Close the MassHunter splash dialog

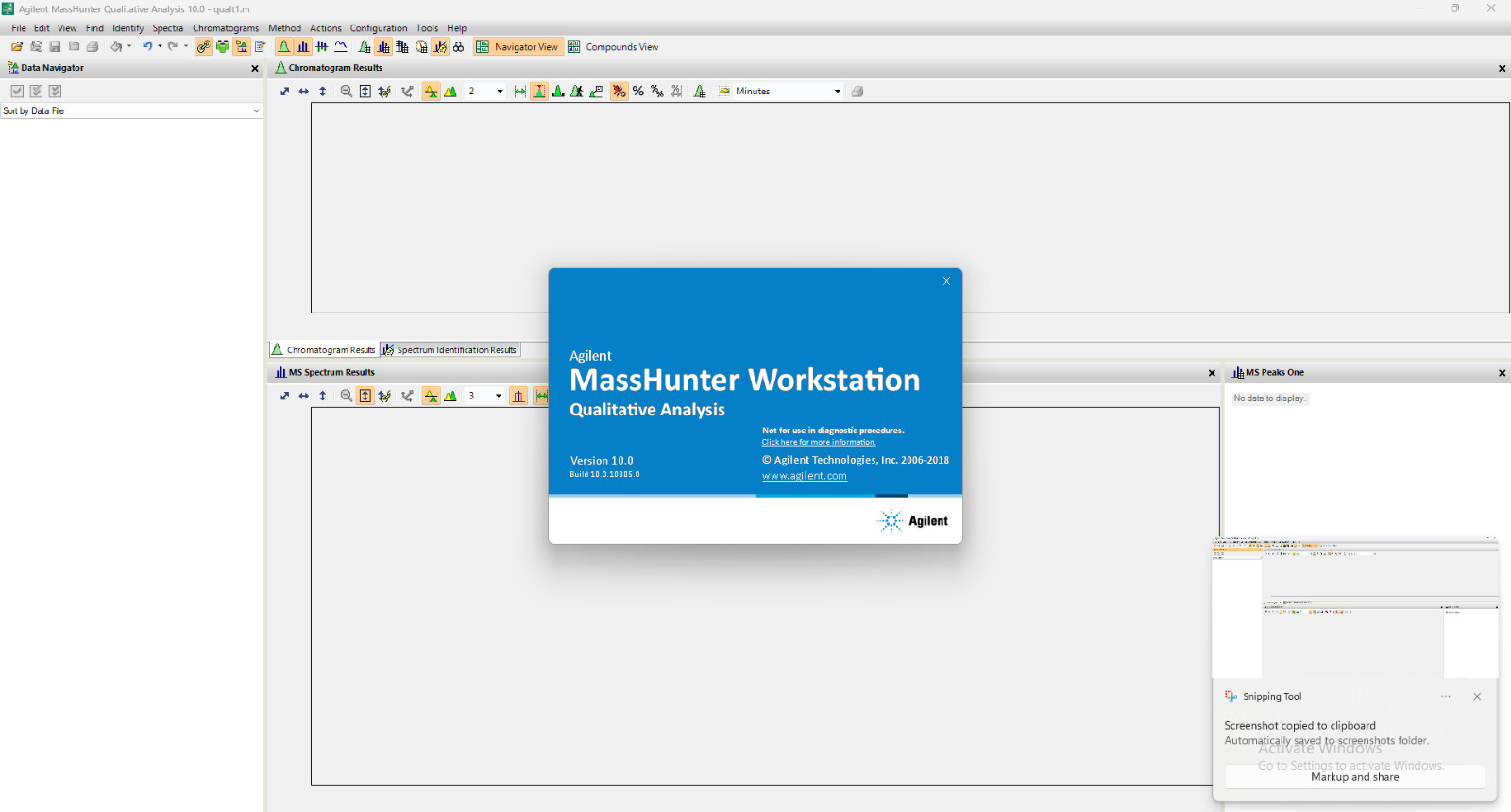(946, 281)
